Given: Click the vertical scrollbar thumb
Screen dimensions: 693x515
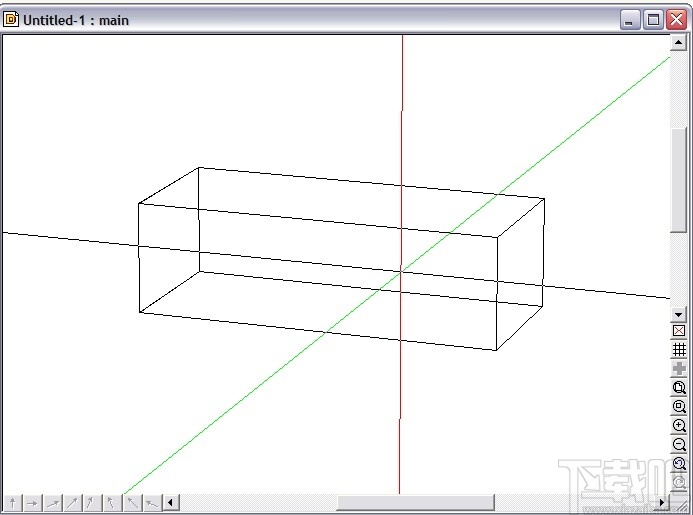Looking at the screenshot, I should [x=678, y=180].
